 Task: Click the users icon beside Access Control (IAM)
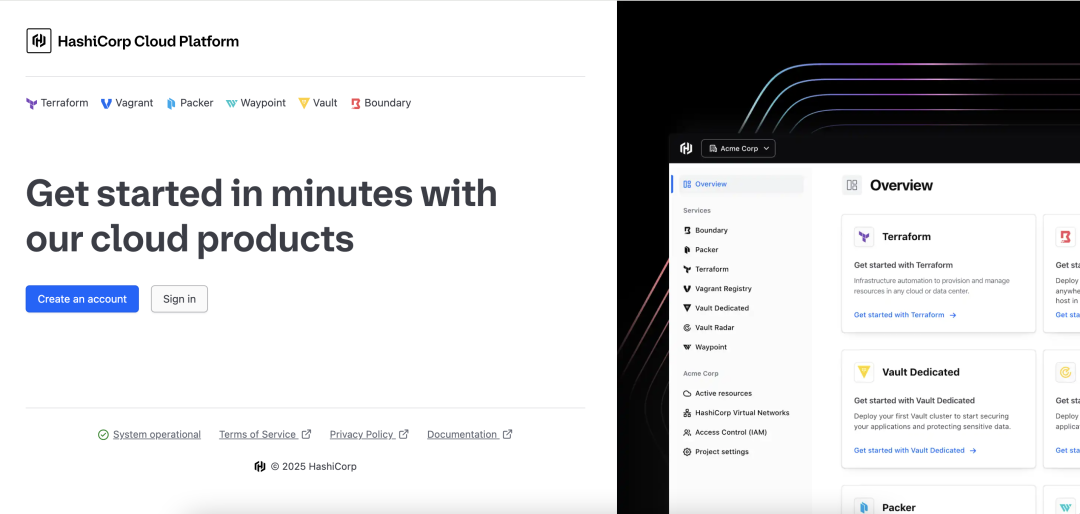pyautogui.click(x=687, y=433)
